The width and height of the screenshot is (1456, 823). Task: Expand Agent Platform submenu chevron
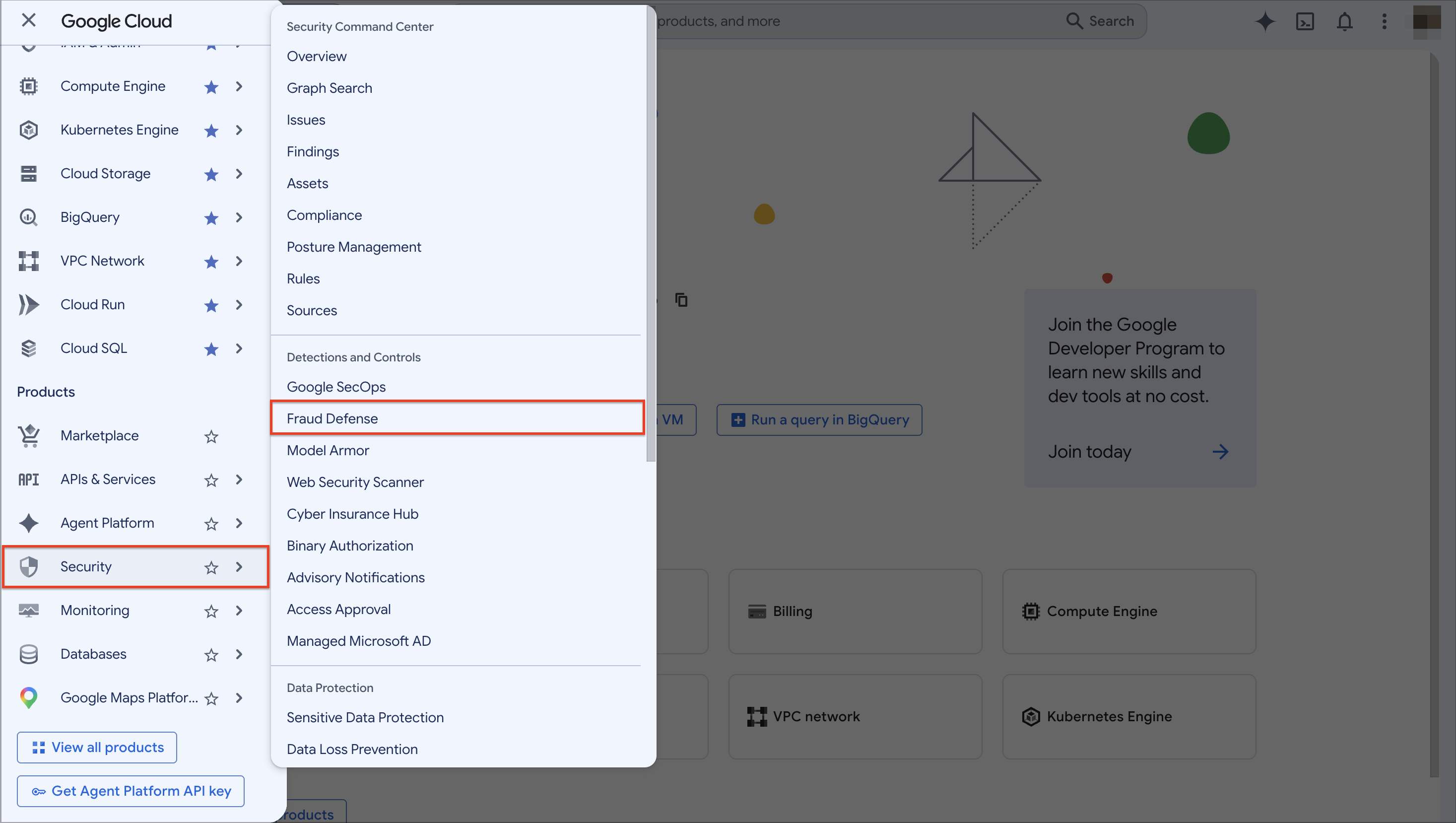tap(239, 523)
